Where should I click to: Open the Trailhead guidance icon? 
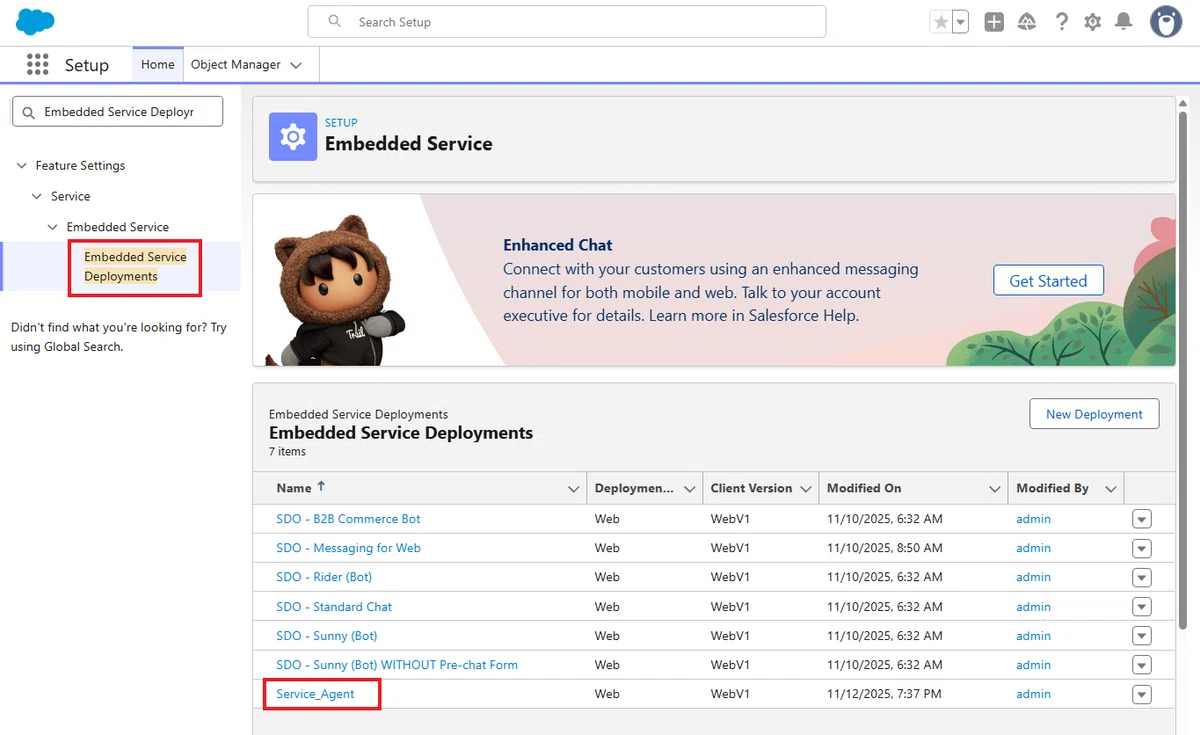(x=1027, y=22)
